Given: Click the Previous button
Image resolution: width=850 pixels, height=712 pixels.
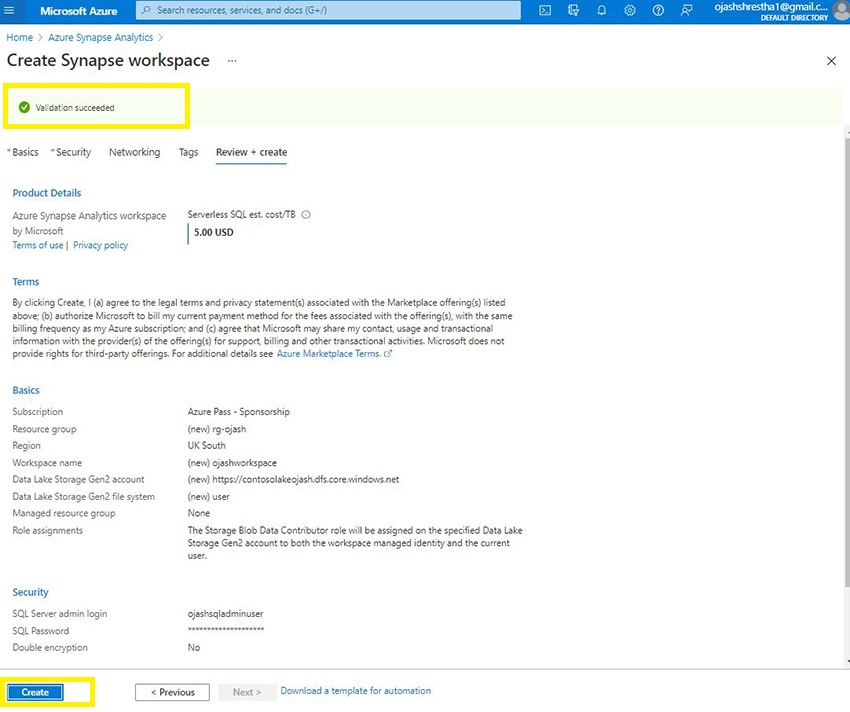Looking at the screenshot, I should [x=172, y=692].
